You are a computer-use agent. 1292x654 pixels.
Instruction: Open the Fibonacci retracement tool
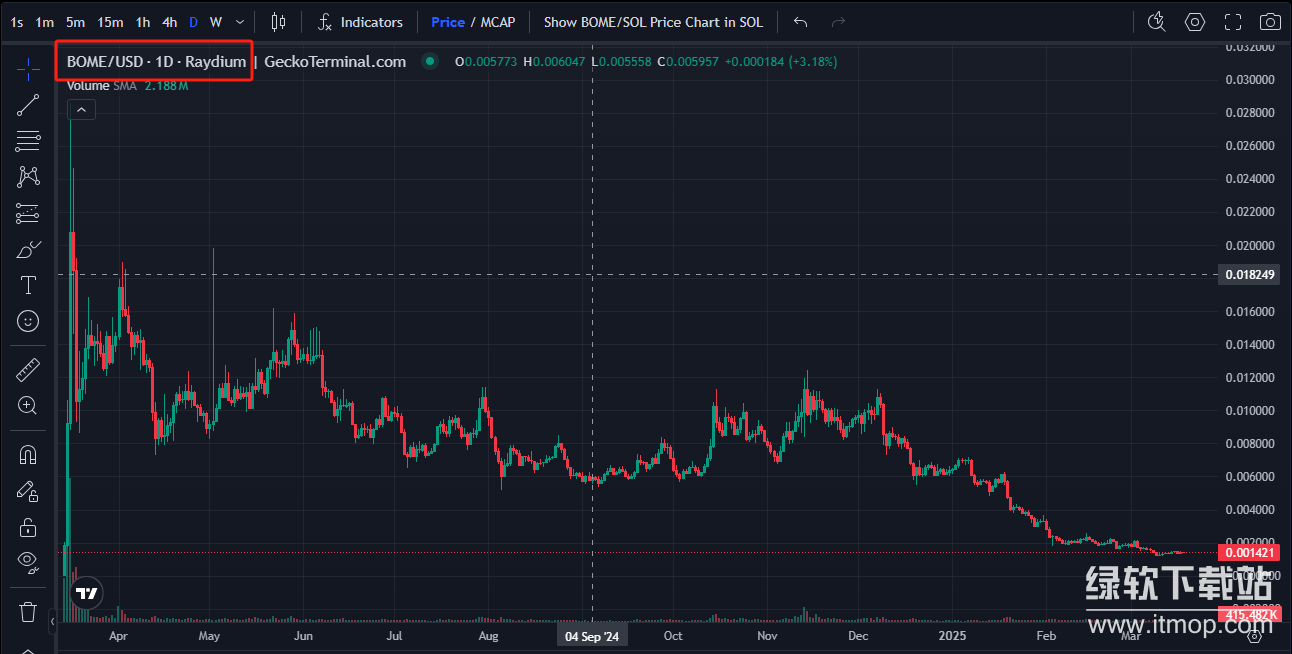pyautogui.click(x=28, y=141)
